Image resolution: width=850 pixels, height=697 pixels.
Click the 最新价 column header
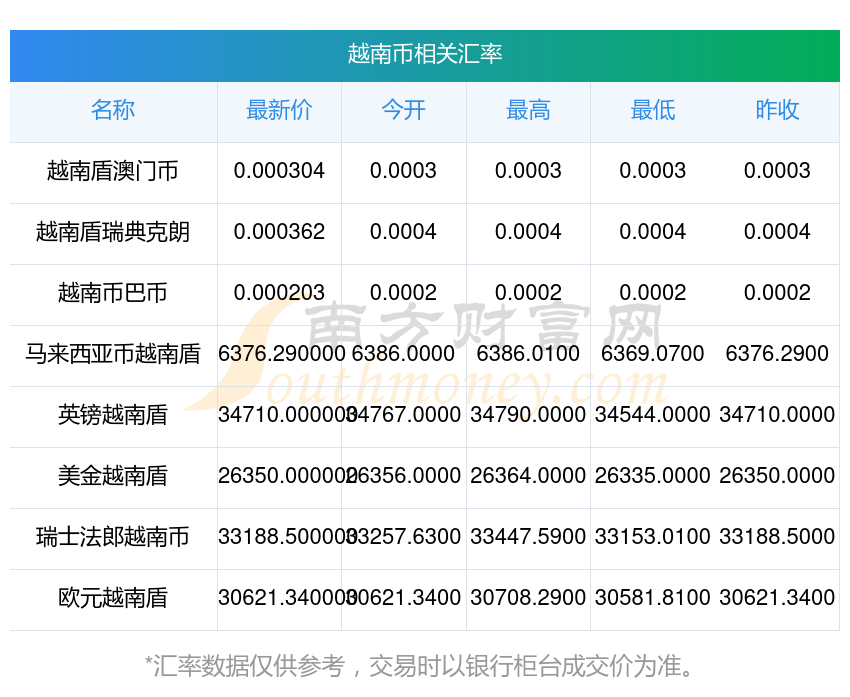[x=279, y=111]
